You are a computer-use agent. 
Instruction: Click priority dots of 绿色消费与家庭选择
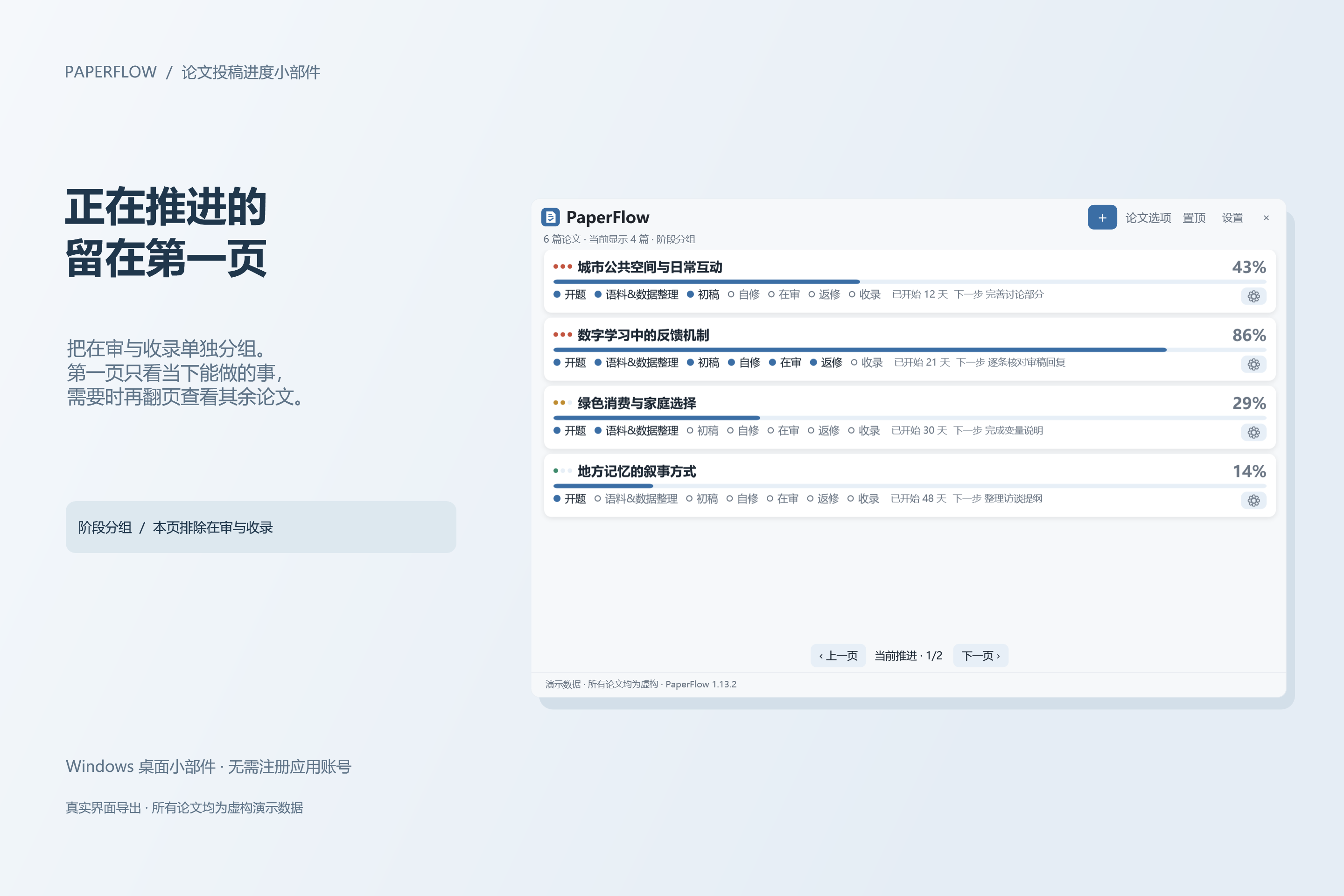[x=562, y=402]
